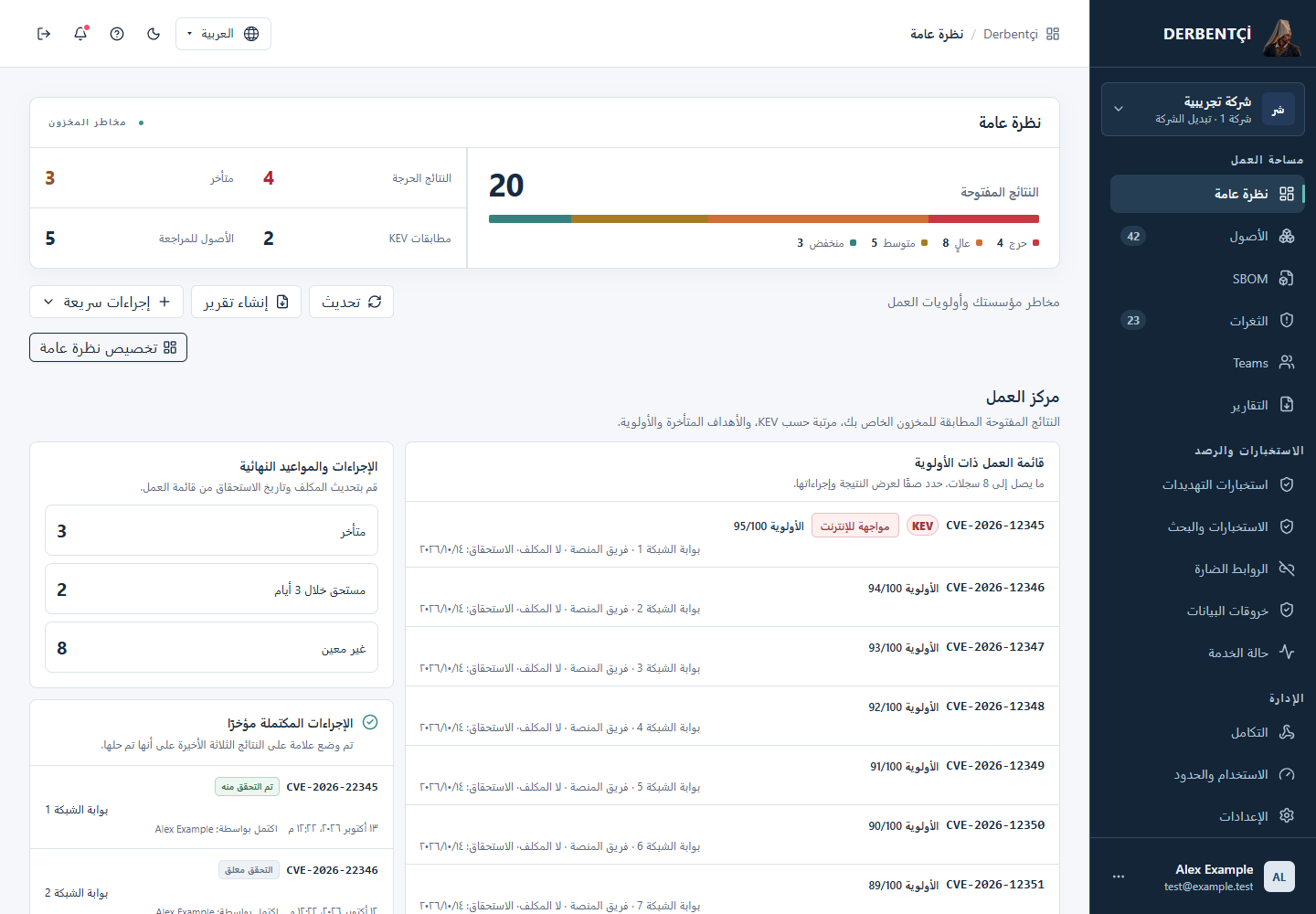This screenshot has height=914, width=1316.
Task: Open حالة الخدمة sidebar item
Action: pyautogui.click(x=1207, y=653)
